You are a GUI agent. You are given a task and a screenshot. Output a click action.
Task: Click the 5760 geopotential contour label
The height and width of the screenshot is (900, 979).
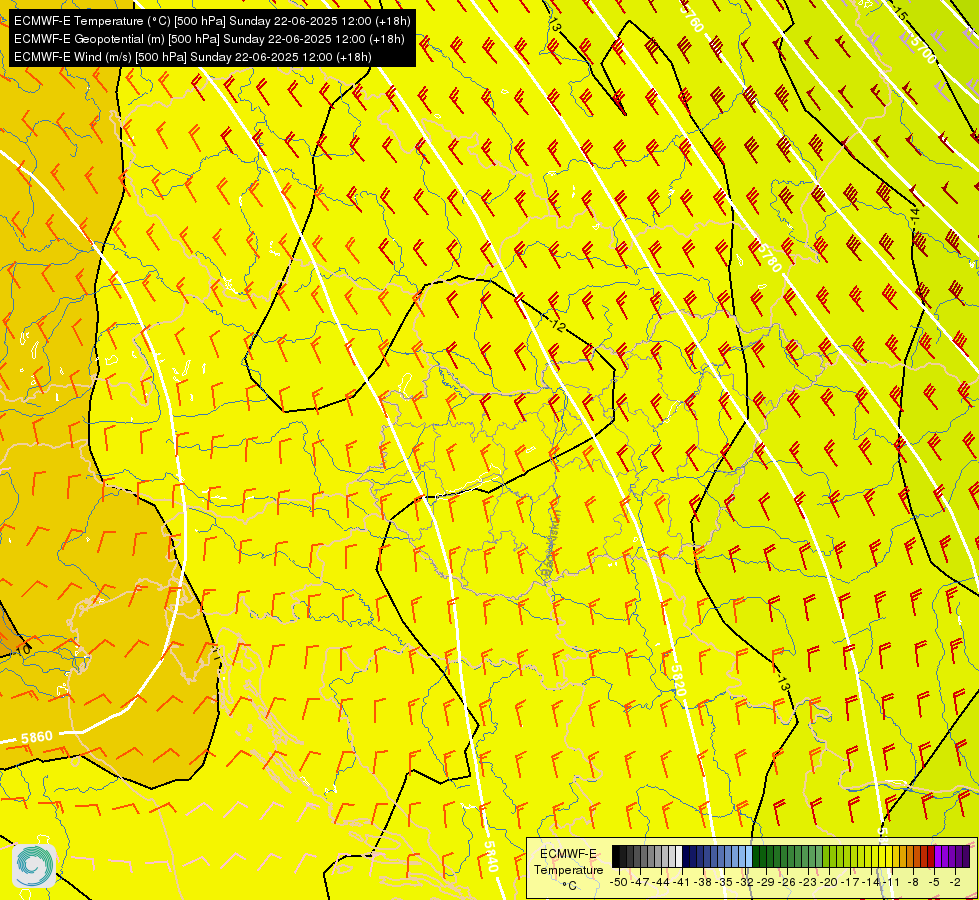point(692,19)
